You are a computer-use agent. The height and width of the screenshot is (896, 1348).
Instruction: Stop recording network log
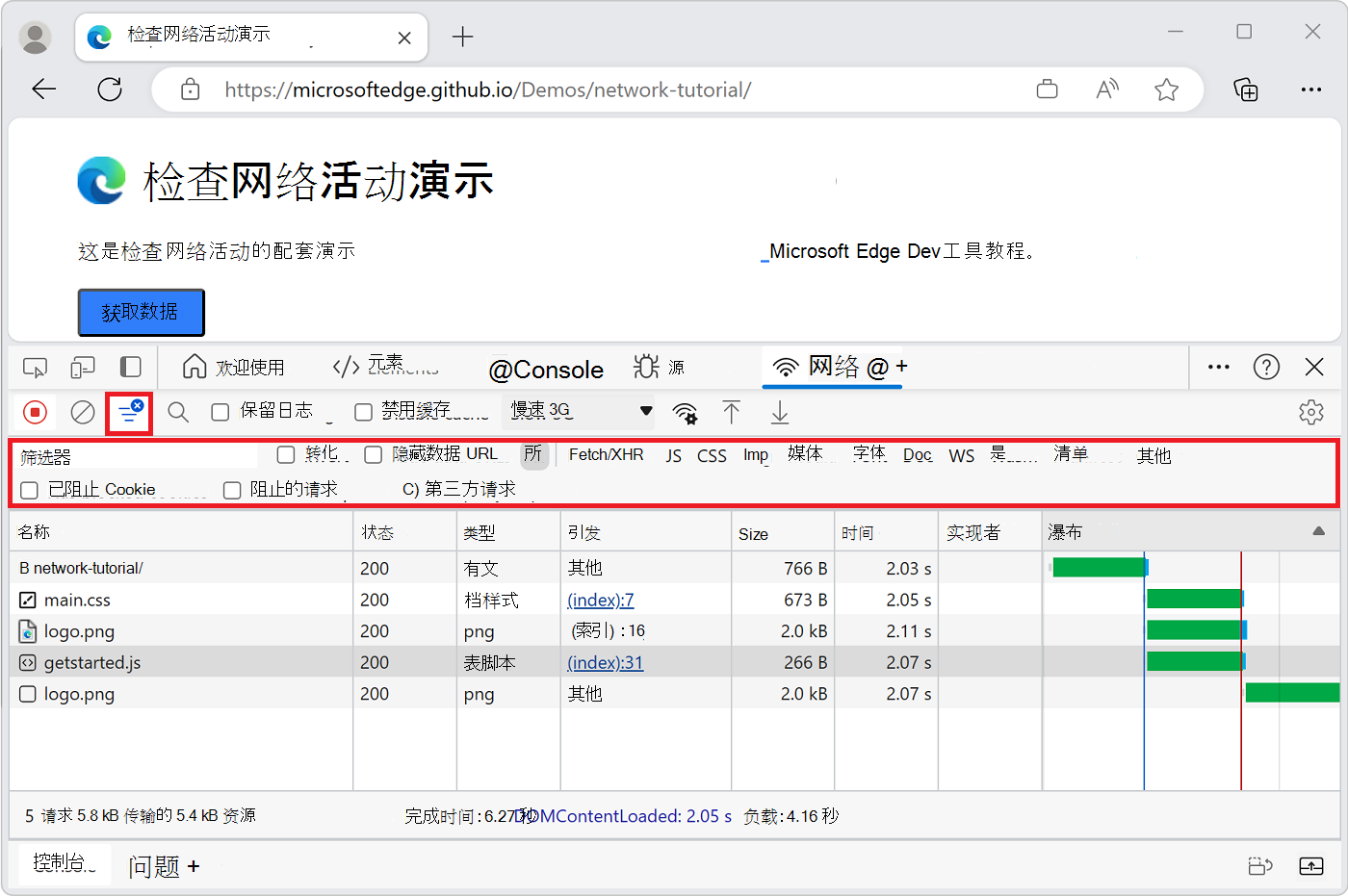[x=35, y=412]
